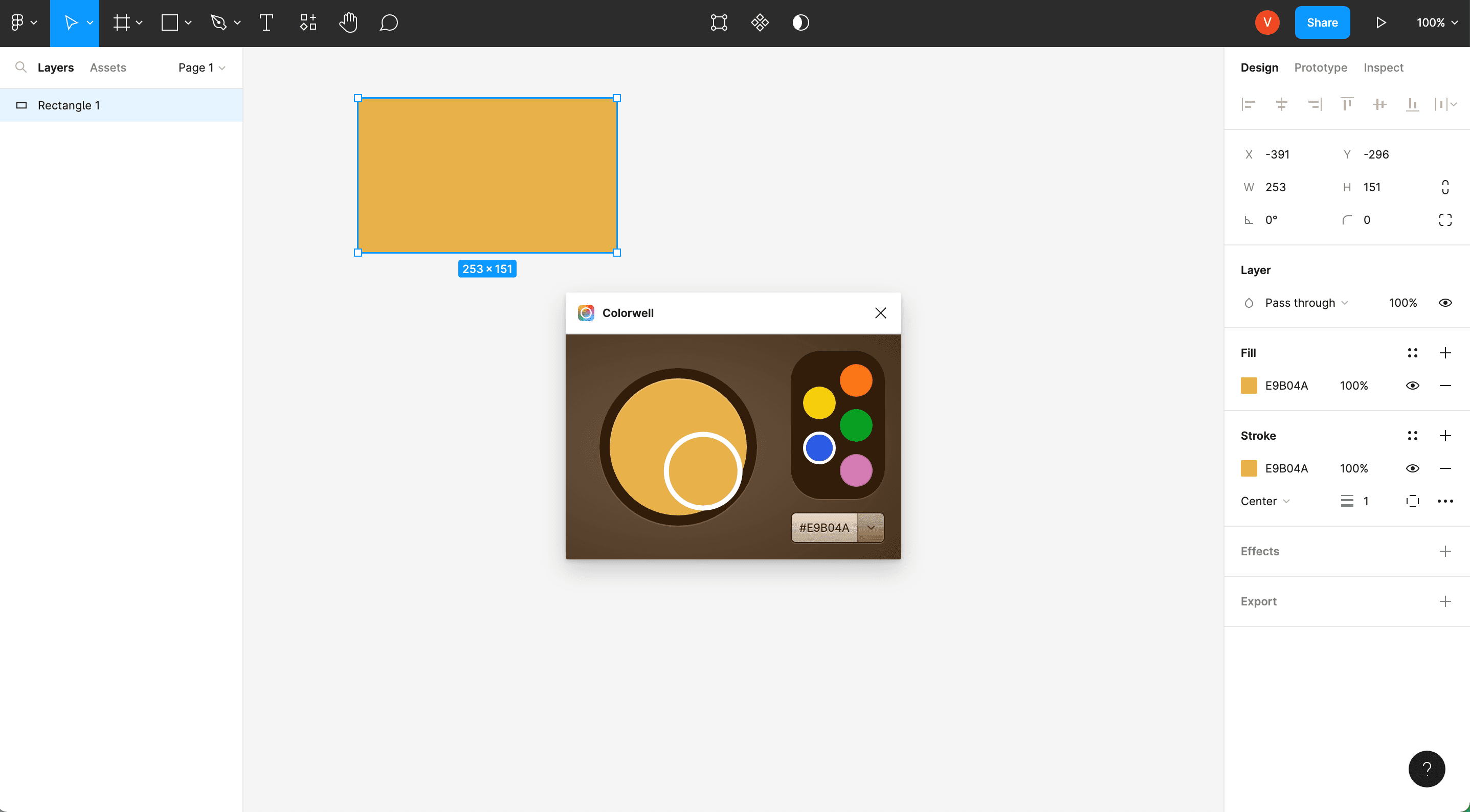
Task: Select the Rectangle shape tool
Action: [x=169, y=23]
